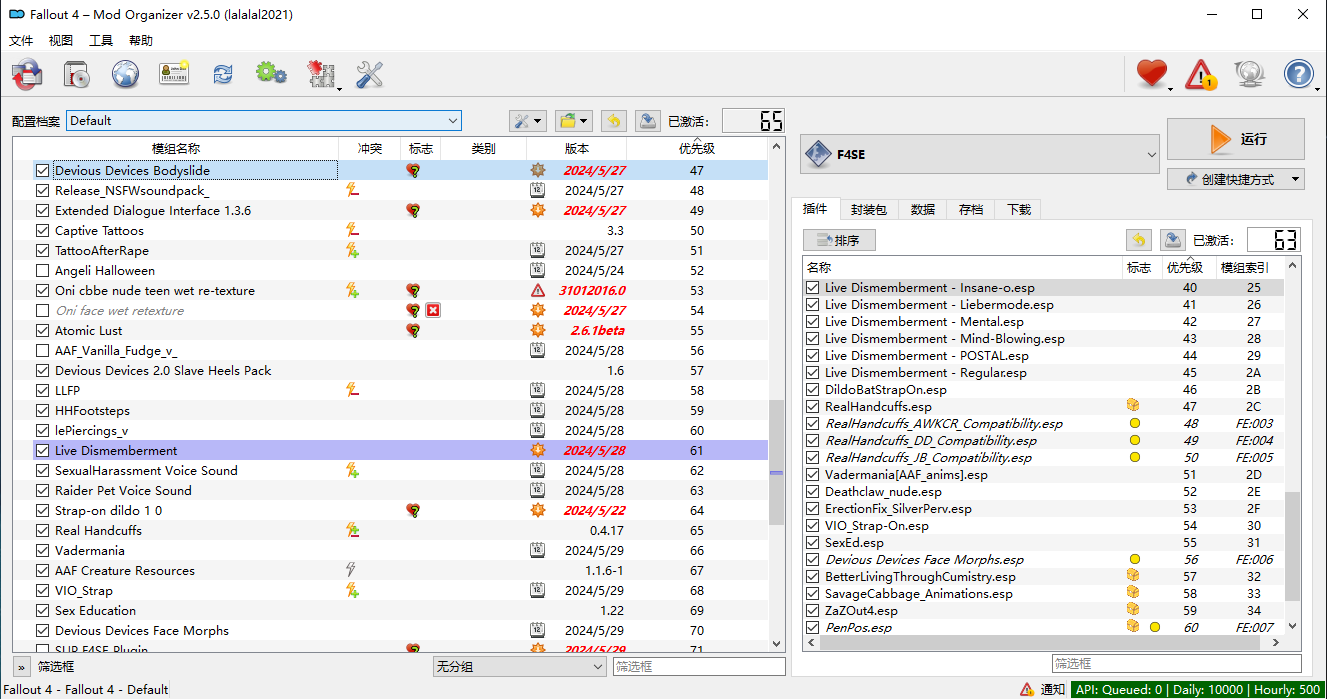Switch to the 存档 tab
The width and height of the screenshot is (1327, 699).
(x=971, y=210)
